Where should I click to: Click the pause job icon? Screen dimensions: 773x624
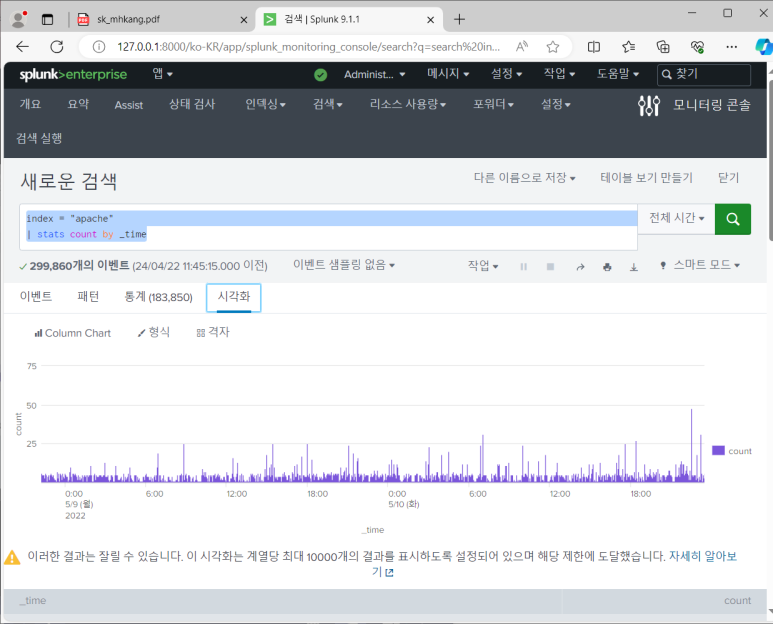(x=524, y=267)
